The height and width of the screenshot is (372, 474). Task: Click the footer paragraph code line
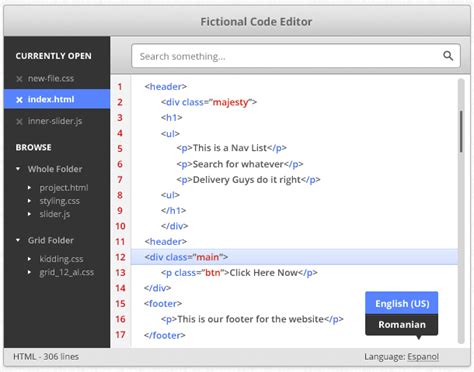click(x=252, y=319)
